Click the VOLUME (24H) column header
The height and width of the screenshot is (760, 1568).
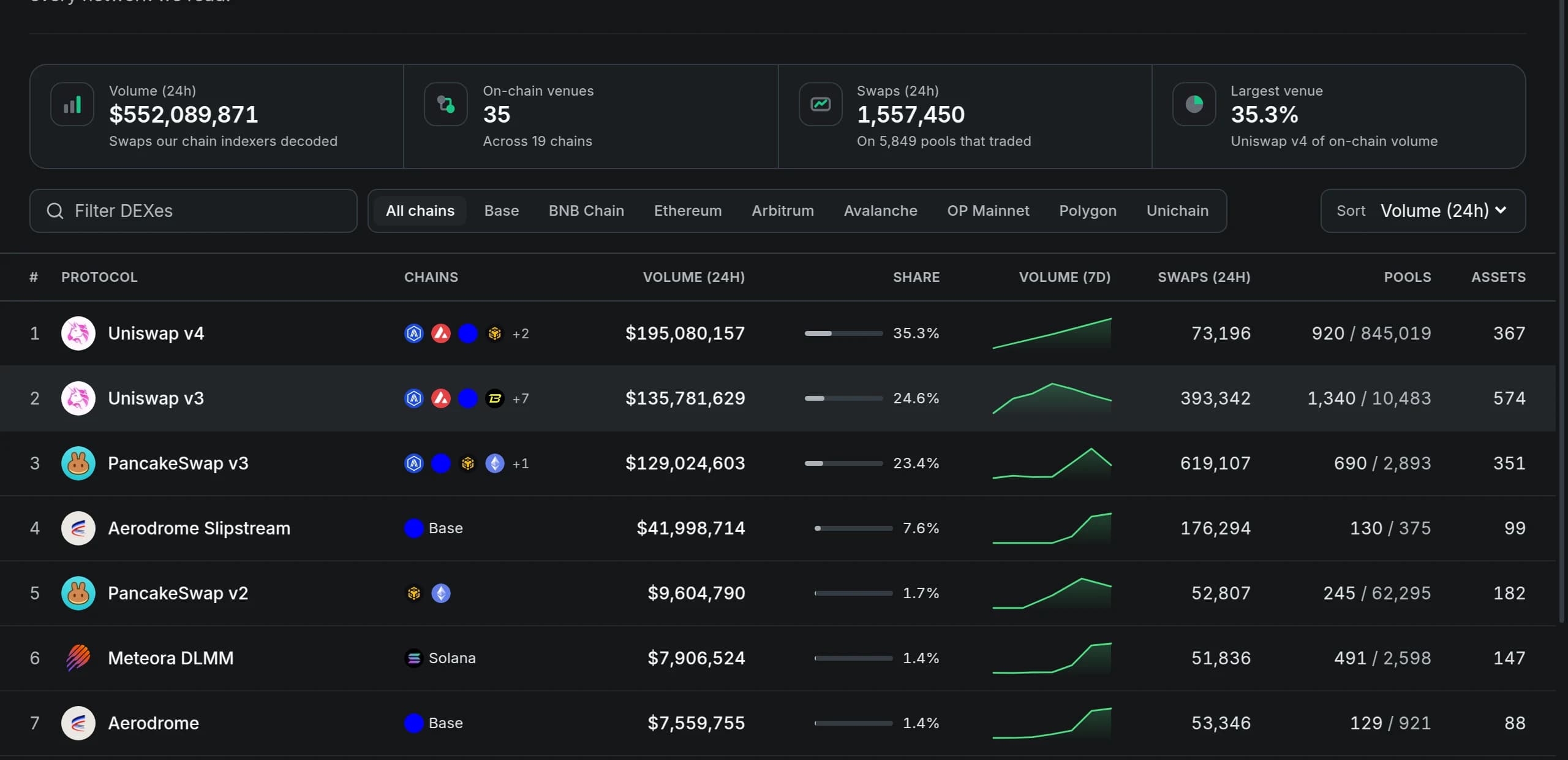(x=694, y=277)
